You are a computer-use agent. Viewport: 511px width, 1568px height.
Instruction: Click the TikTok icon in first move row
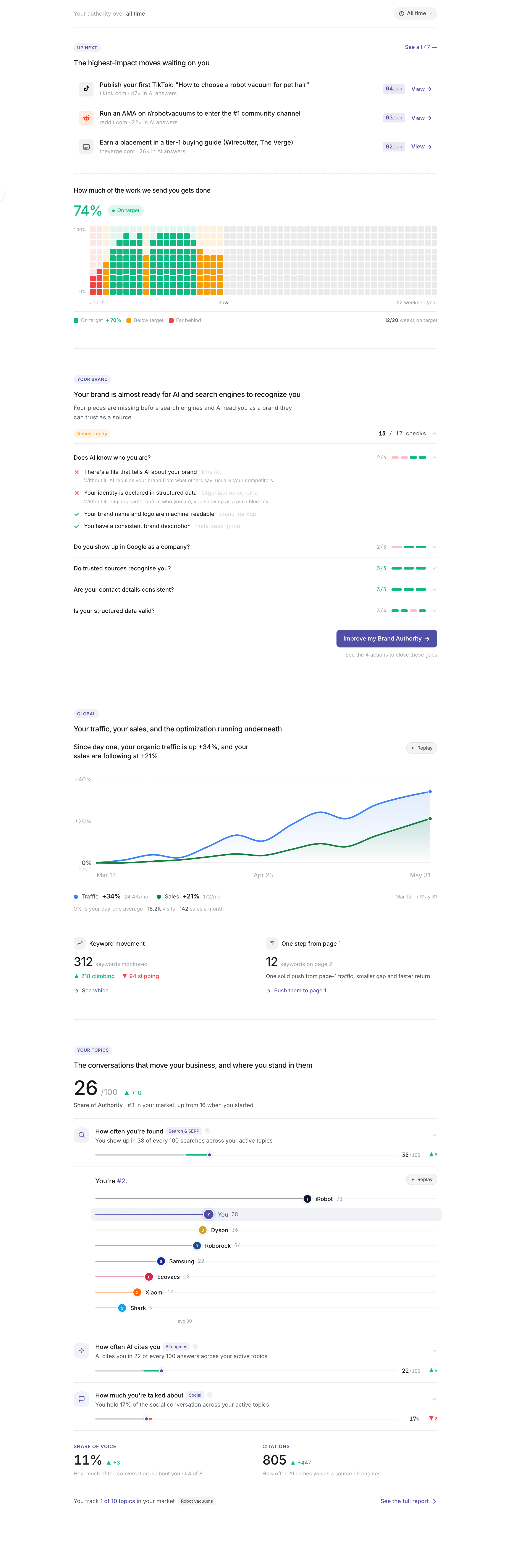[86, 89]
